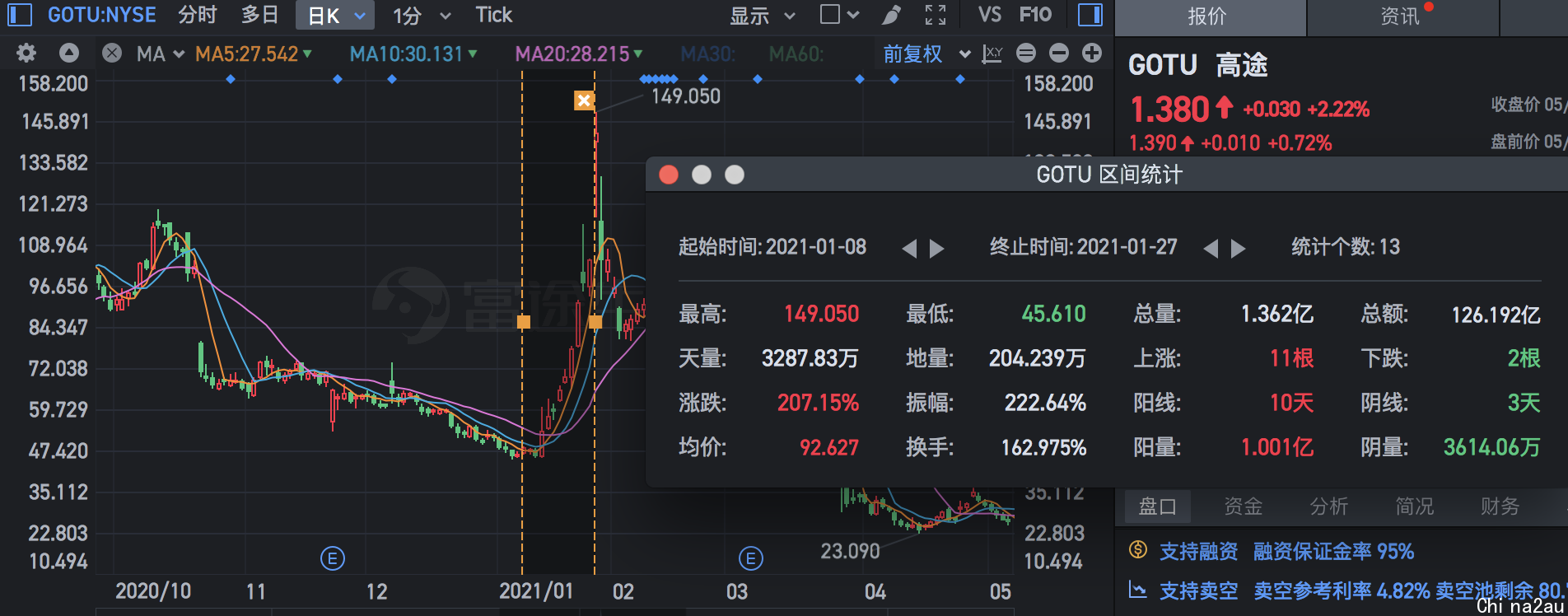Move start date earlier with left arrow
Image resolution: width=1568 pixels, height=616 pixels.
(909, 249)
